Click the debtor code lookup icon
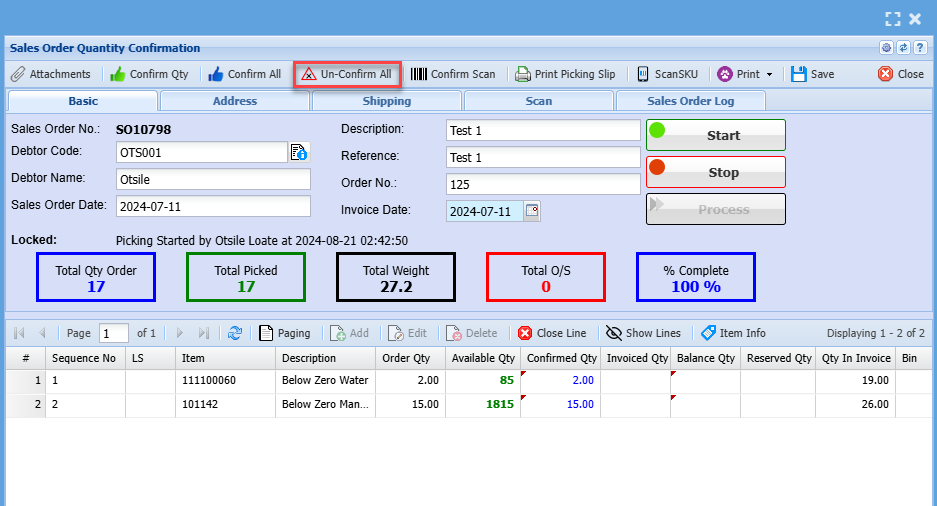Screen dimensions: 937x506 coord(299,152)
